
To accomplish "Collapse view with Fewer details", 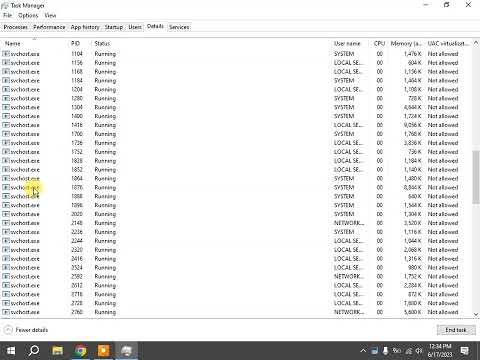I will tap(26, 330).
